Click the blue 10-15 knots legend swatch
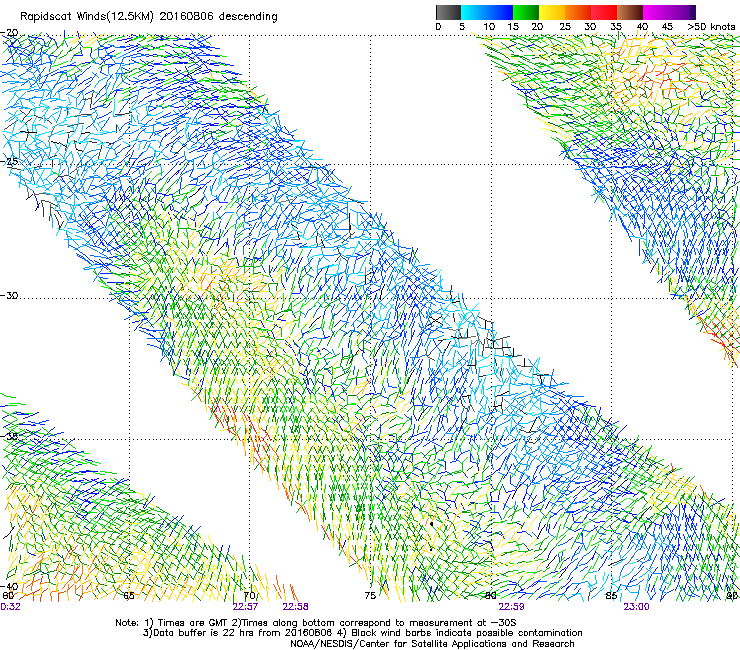 (x=500, y=12)
